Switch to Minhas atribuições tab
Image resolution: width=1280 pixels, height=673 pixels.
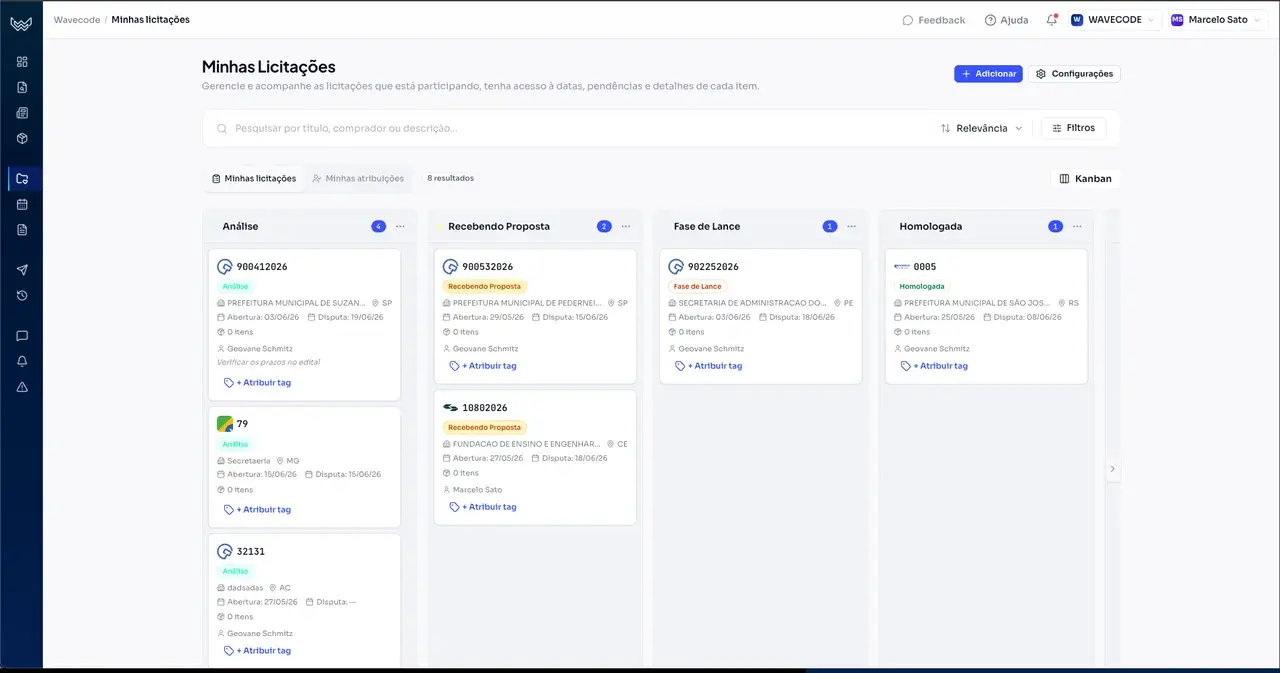358,179
